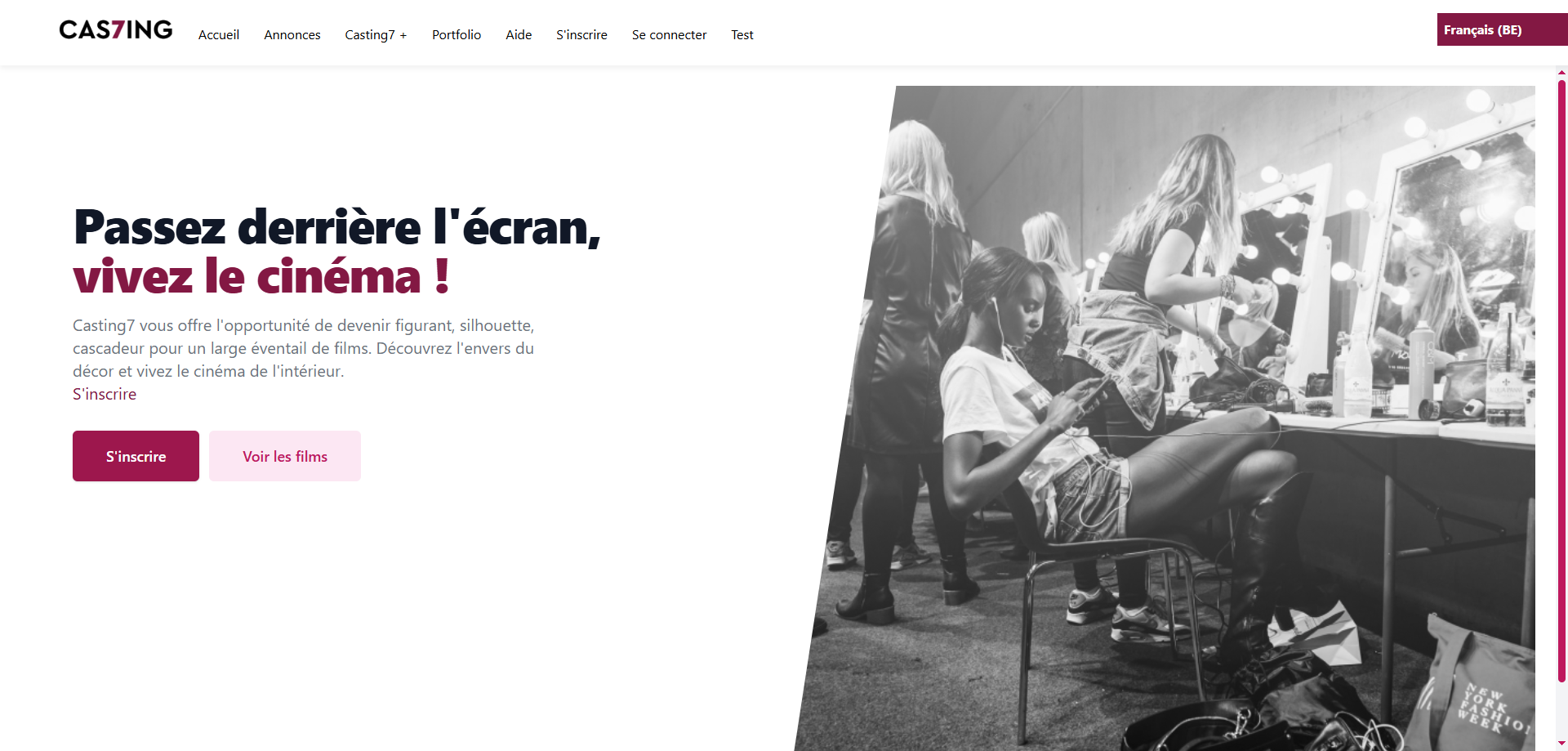Click the plus icon next to Casting7
This screenshot has width=1568, height=751.
point(403,35)
